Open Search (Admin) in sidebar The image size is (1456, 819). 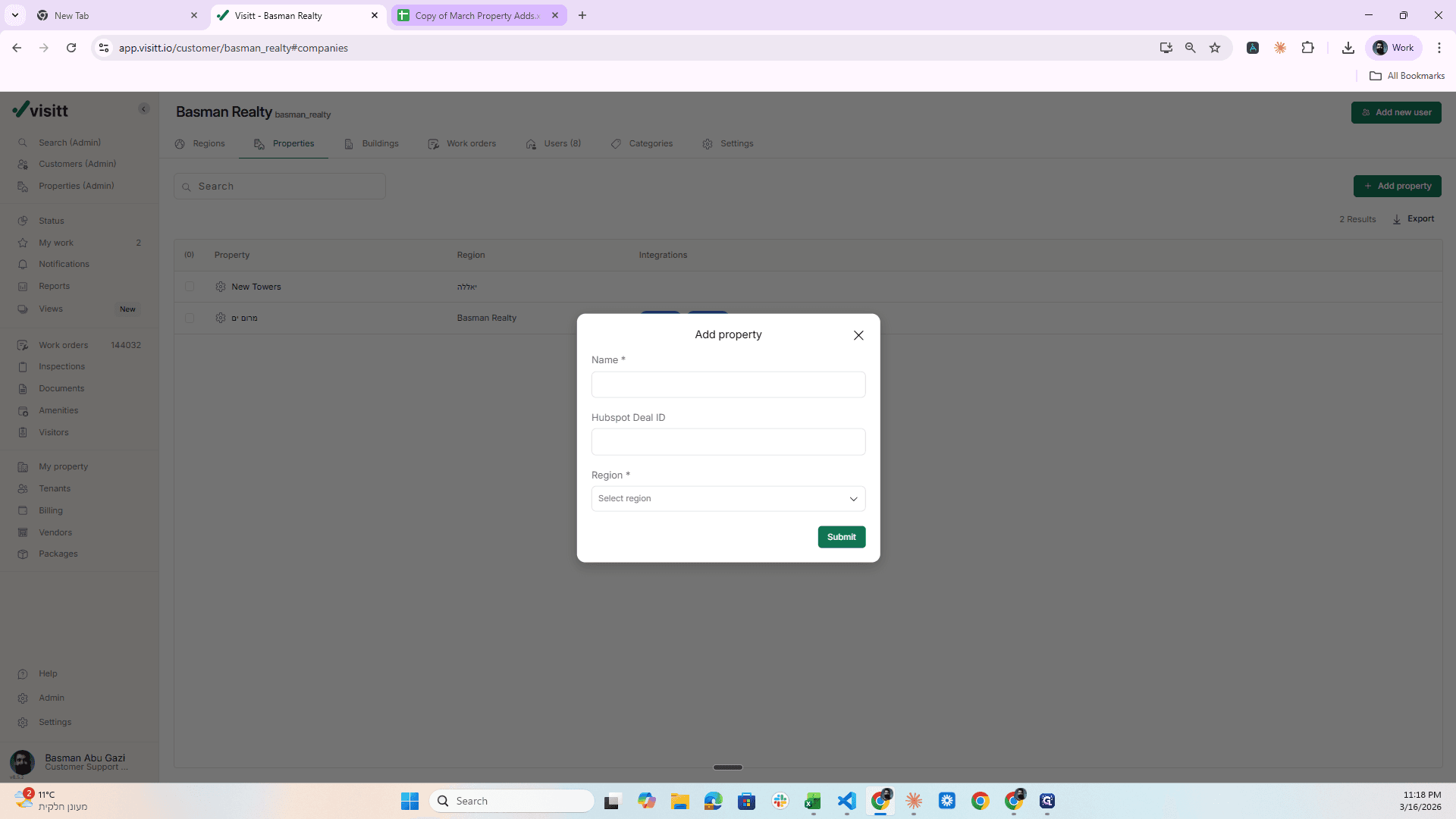[x=70, y=143]
